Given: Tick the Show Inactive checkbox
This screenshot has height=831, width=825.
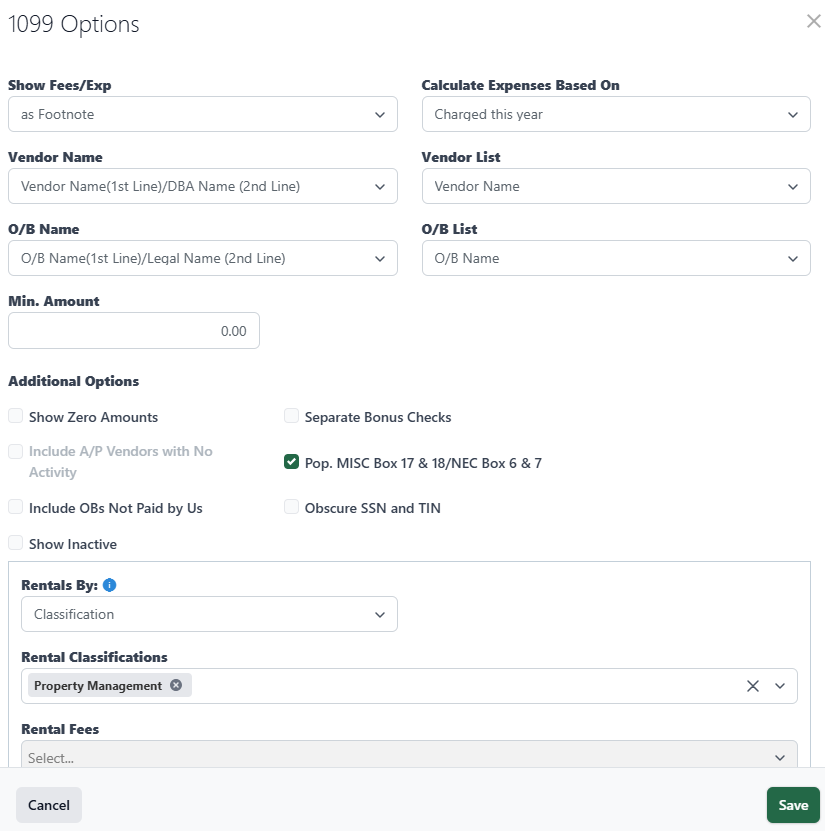Looking at the screenshot, I should click(16, 544).
